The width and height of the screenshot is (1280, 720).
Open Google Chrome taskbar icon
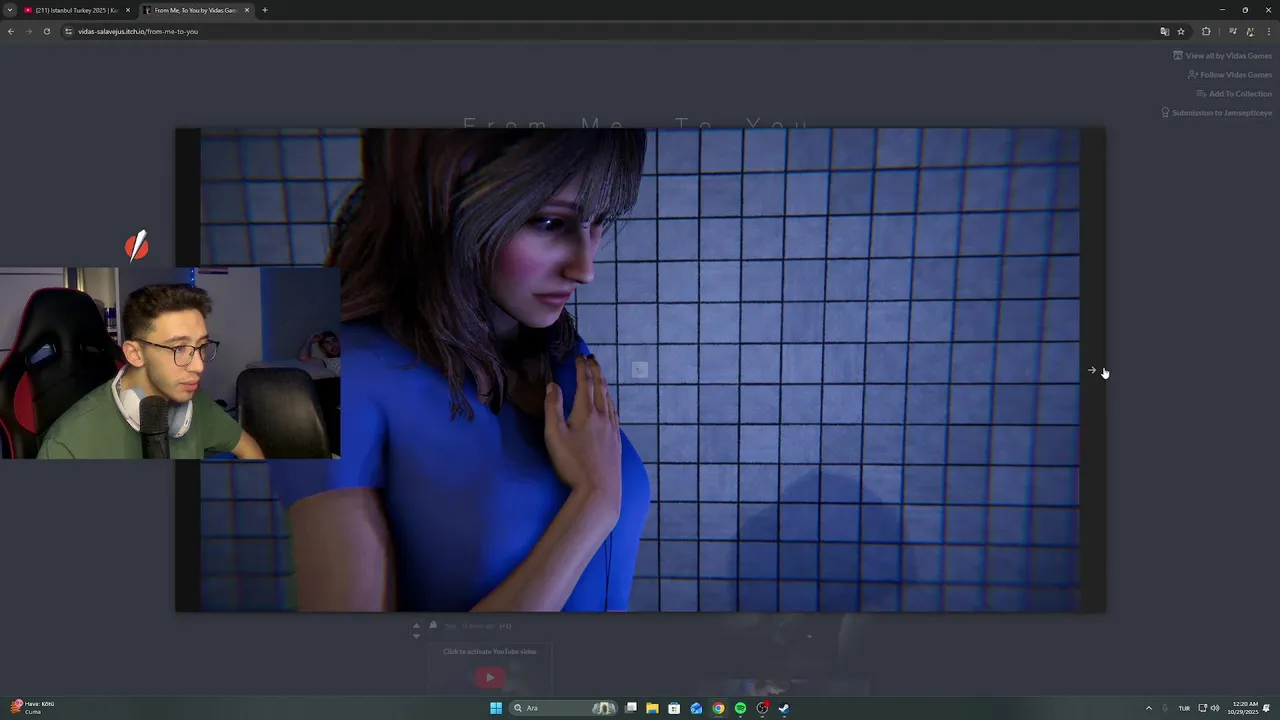[x=718, y=708]
